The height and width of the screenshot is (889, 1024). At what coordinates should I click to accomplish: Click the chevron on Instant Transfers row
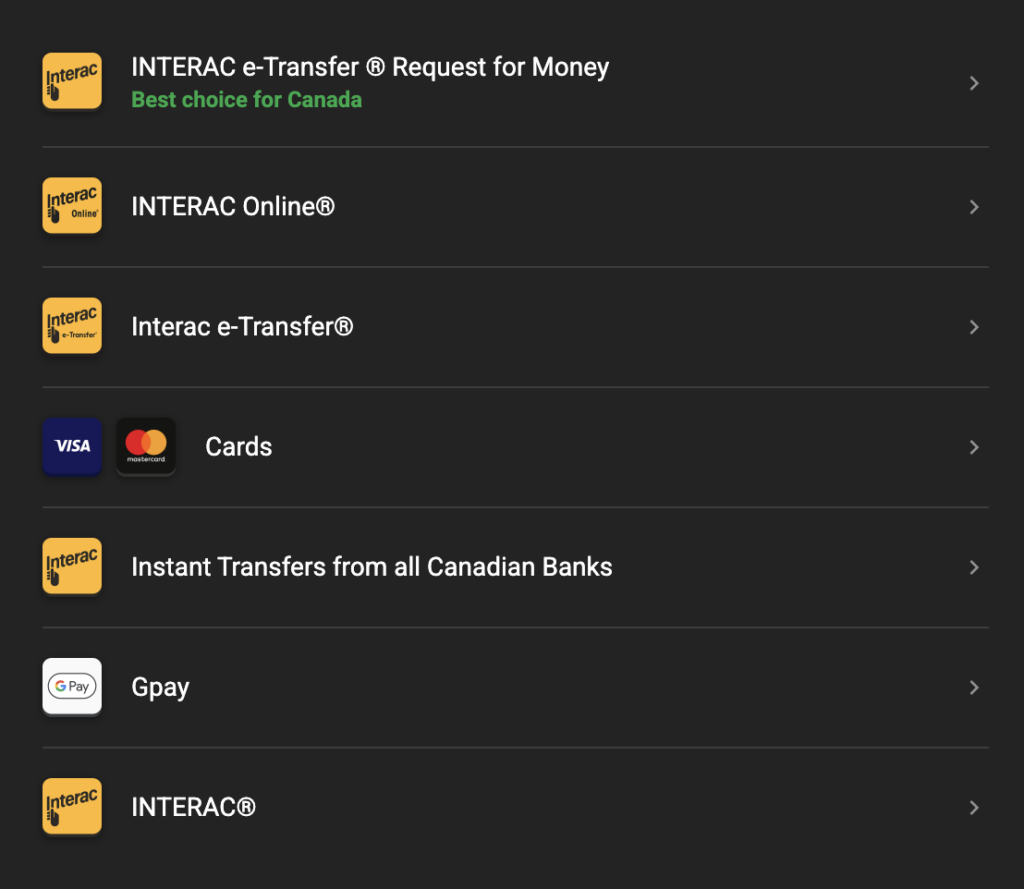[x=974, y=567]
